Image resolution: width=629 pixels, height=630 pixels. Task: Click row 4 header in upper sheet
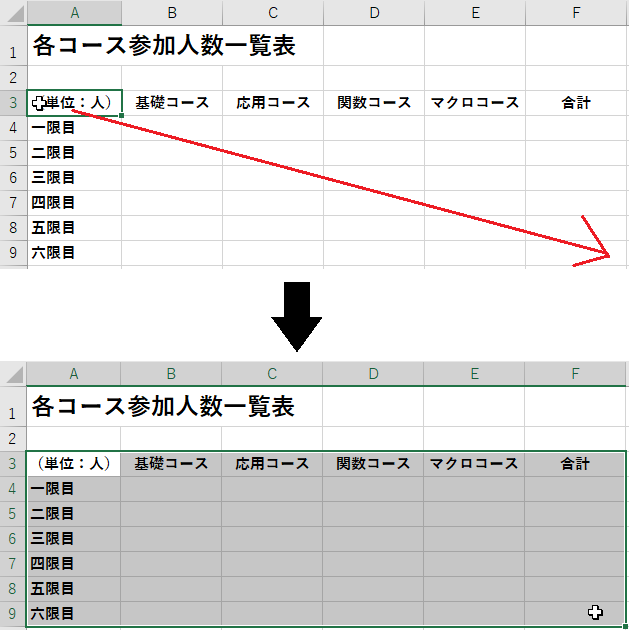tap(13, 128)
